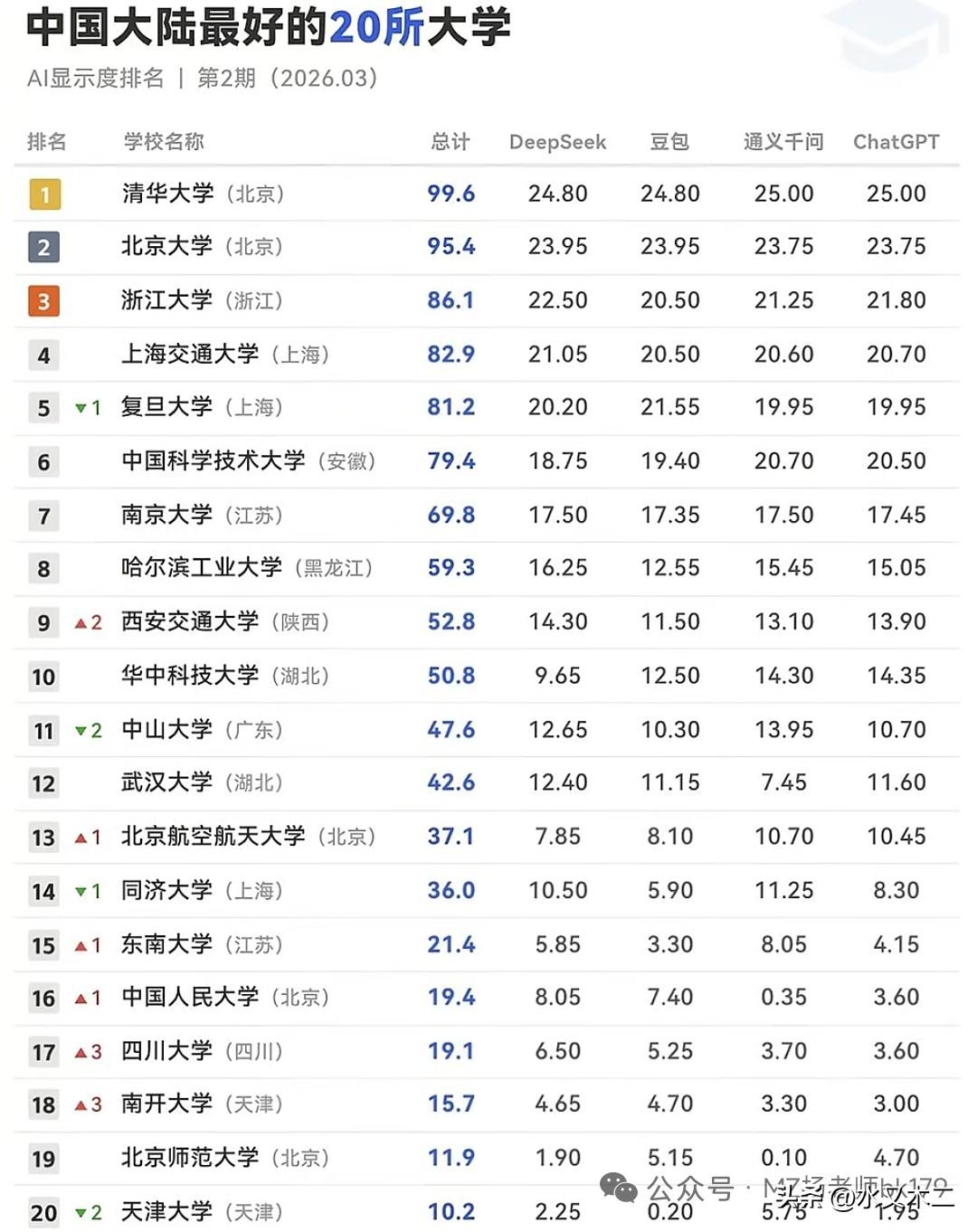Click the 排名 column header
Image resolution: width=977 pixels, height=1232 pixels.
46,141
